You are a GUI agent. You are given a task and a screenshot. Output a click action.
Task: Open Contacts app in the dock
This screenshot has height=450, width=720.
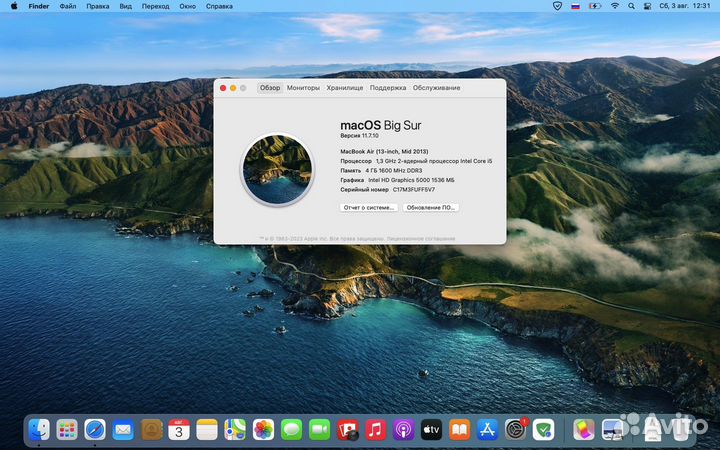tap(151, 430)
